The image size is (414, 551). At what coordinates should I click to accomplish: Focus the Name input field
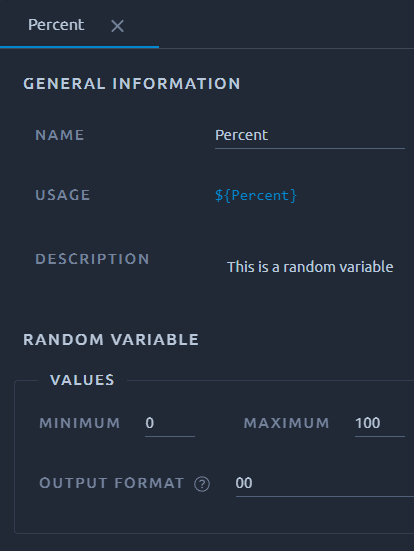310,136
